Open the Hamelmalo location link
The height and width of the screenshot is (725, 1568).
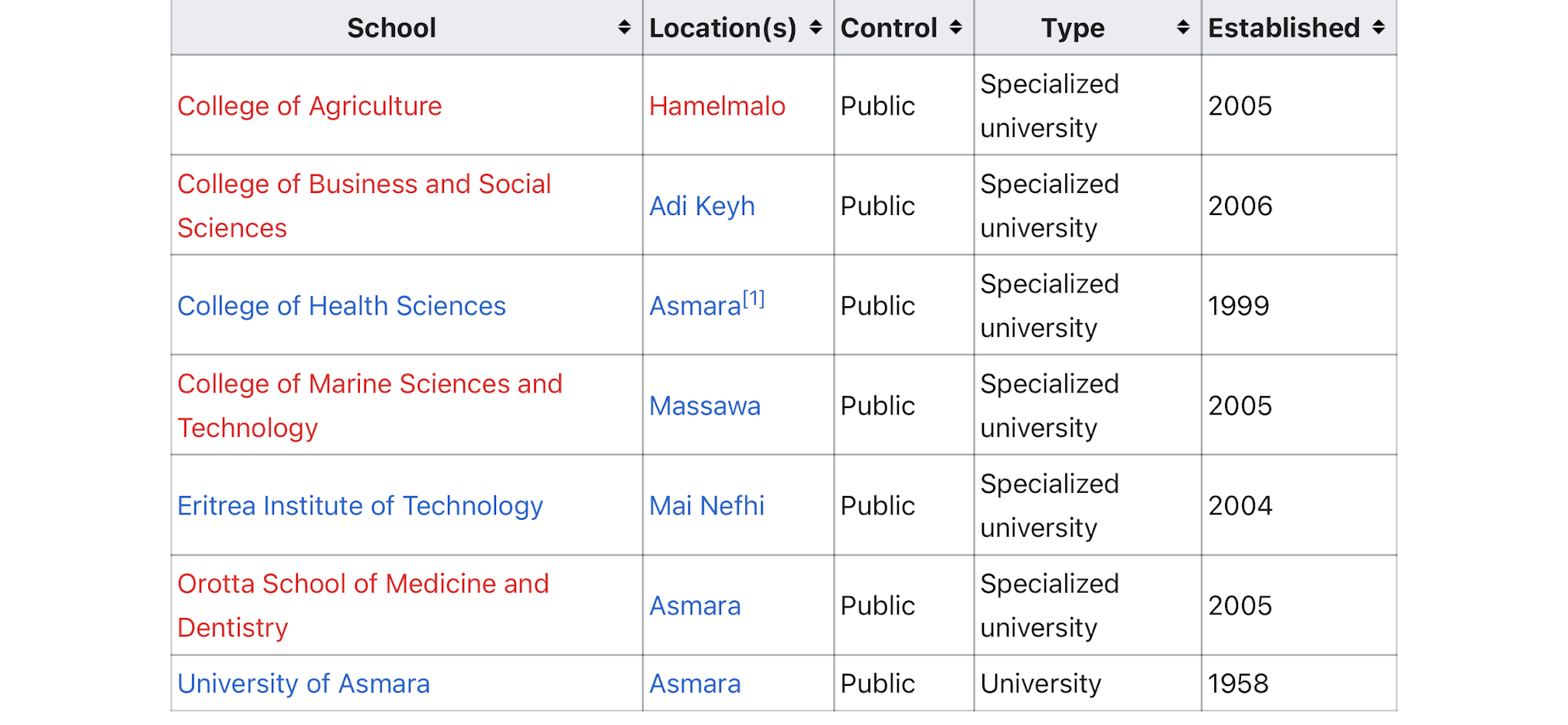pos(717,106)
